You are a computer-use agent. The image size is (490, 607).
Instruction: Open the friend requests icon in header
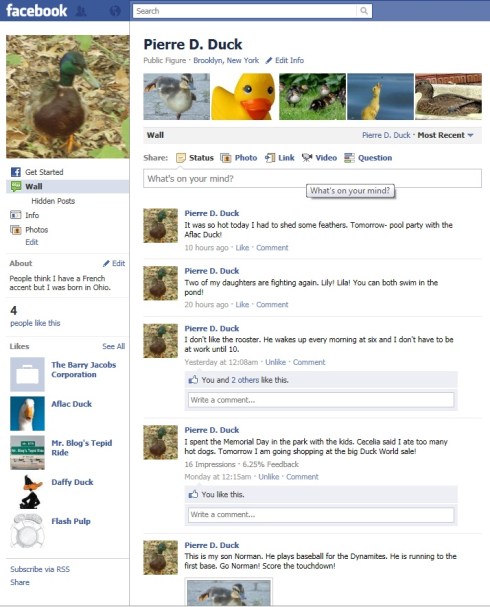pyautogui.click(x=81, y=11)
